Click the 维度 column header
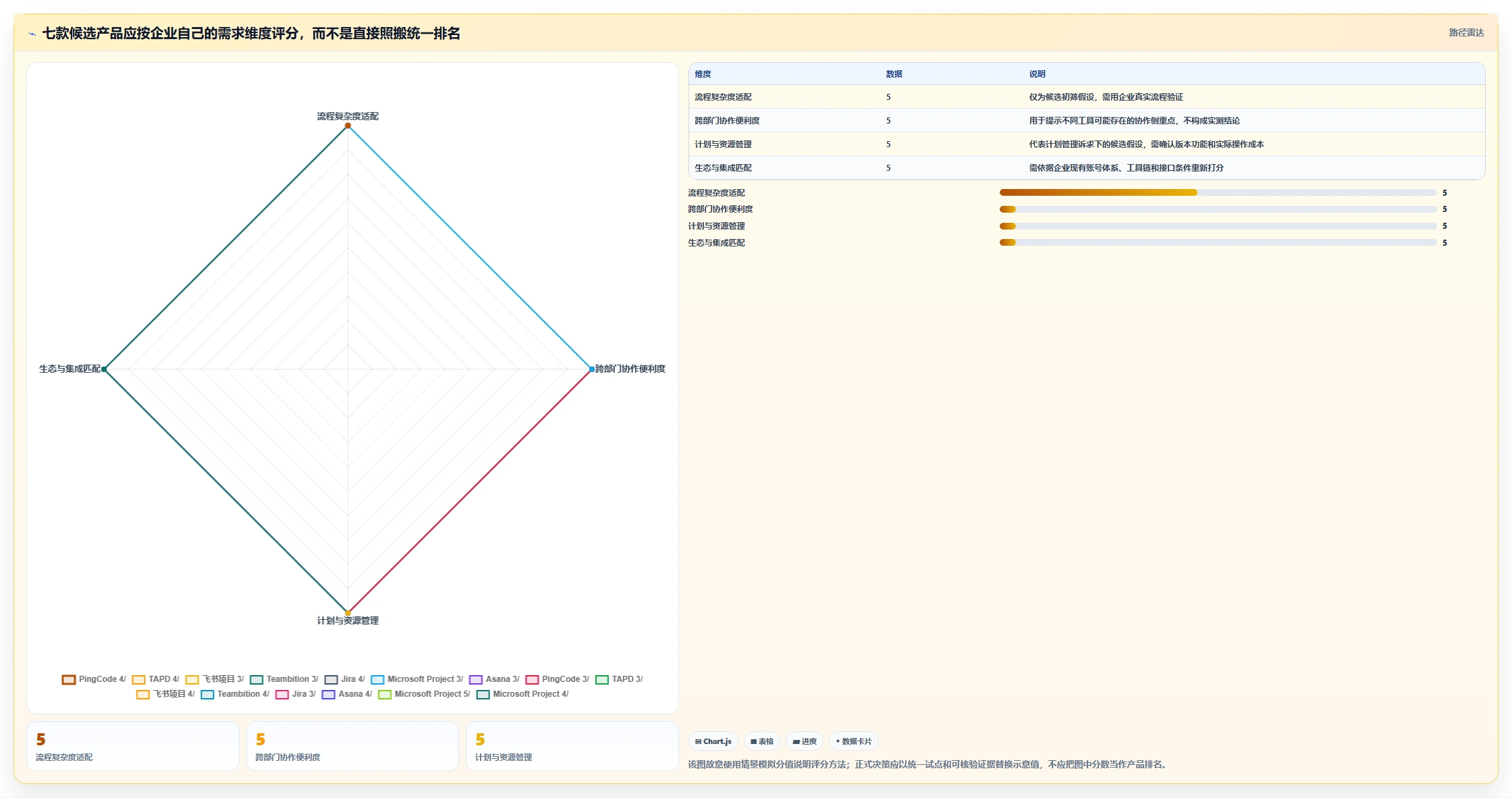Viewport: 1512px width, 798px height. pos(703,74)
